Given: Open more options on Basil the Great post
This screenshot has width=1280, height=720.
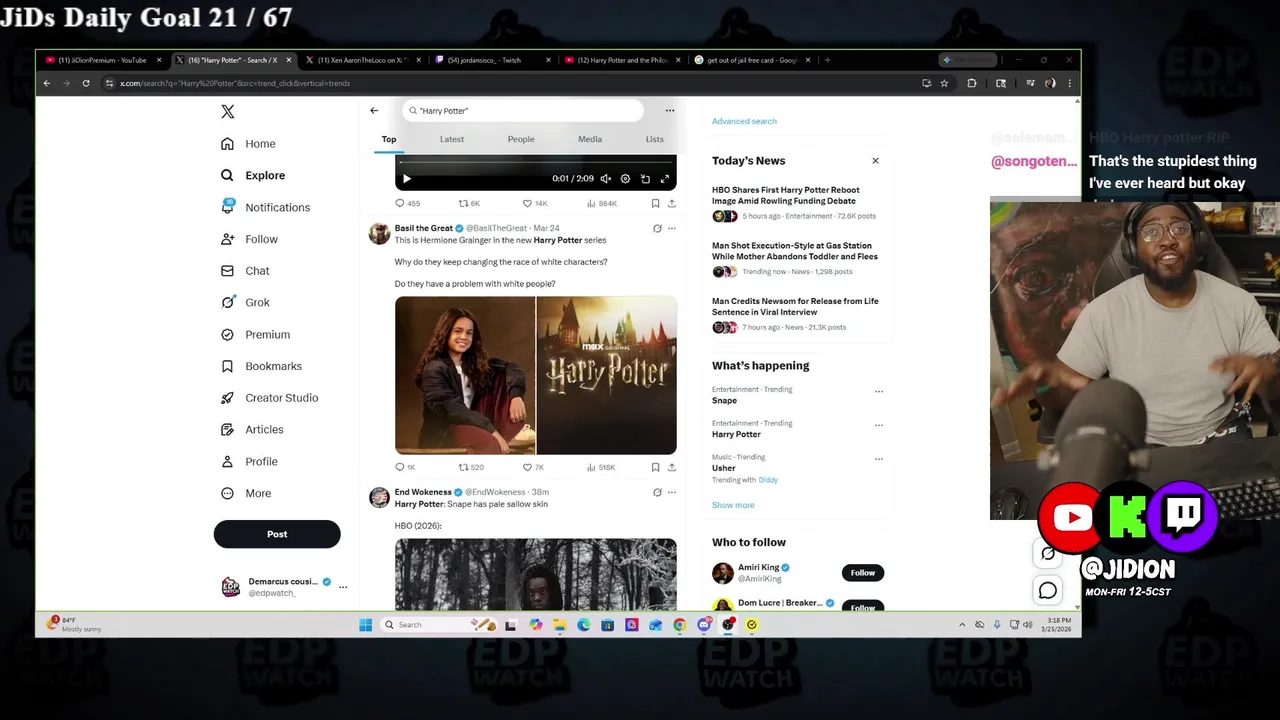Looking at the screenshot, I should point(672,228).
